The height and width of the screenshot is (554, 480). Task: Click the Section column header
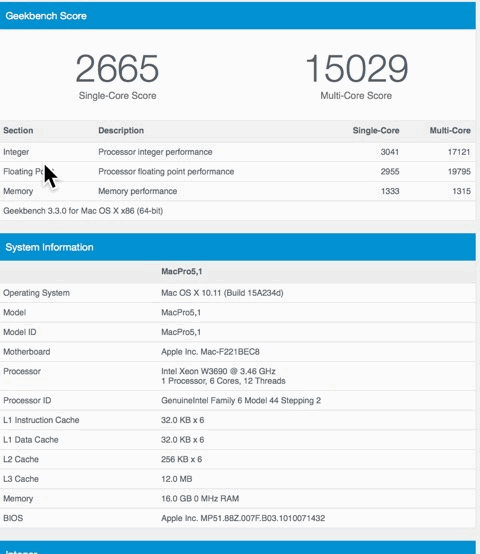pyautogui.click(x=18, y=130)
